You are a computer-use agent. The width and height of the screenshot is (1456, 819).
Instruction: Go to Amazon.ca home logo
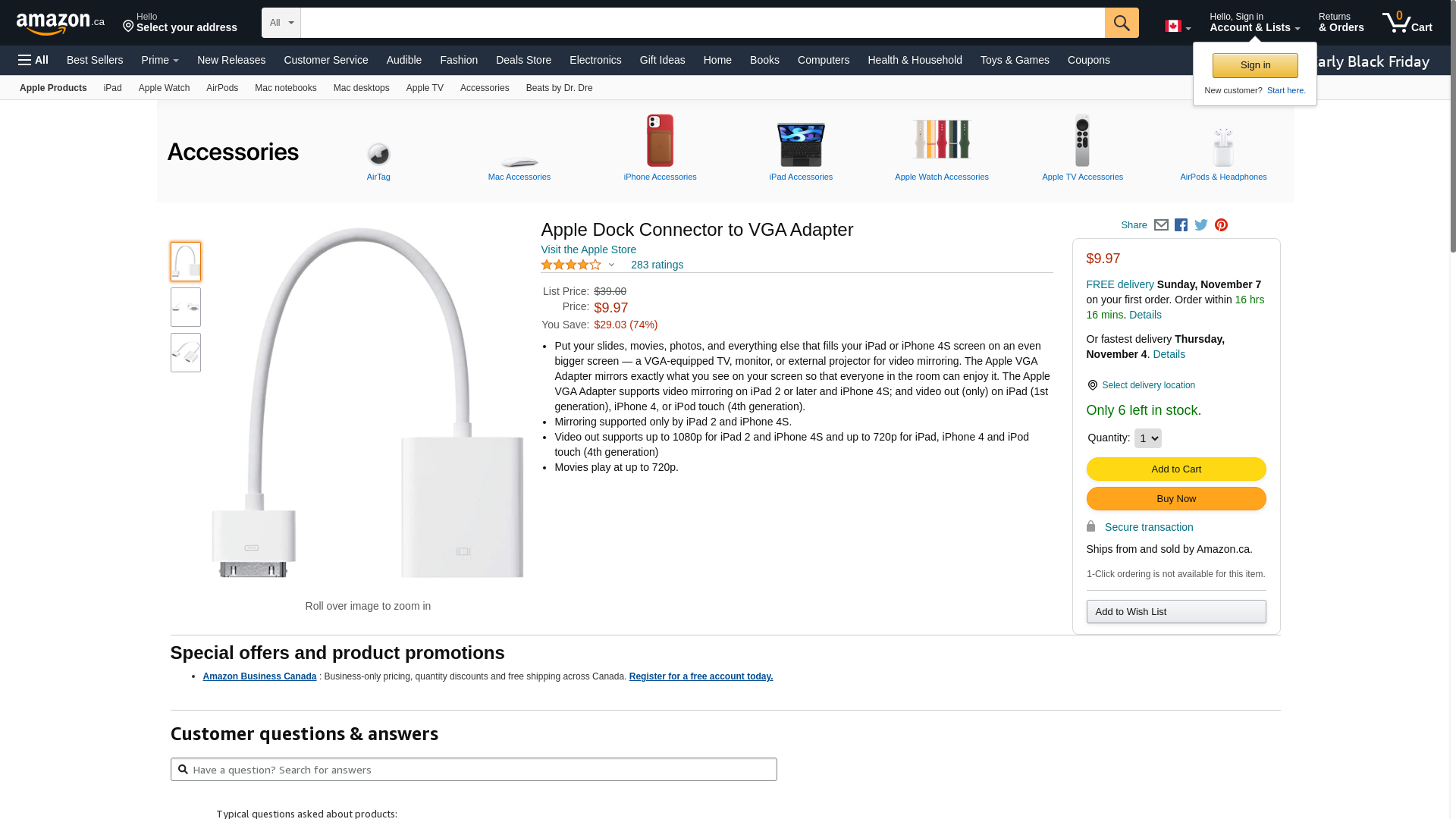(x=60, y=24)
